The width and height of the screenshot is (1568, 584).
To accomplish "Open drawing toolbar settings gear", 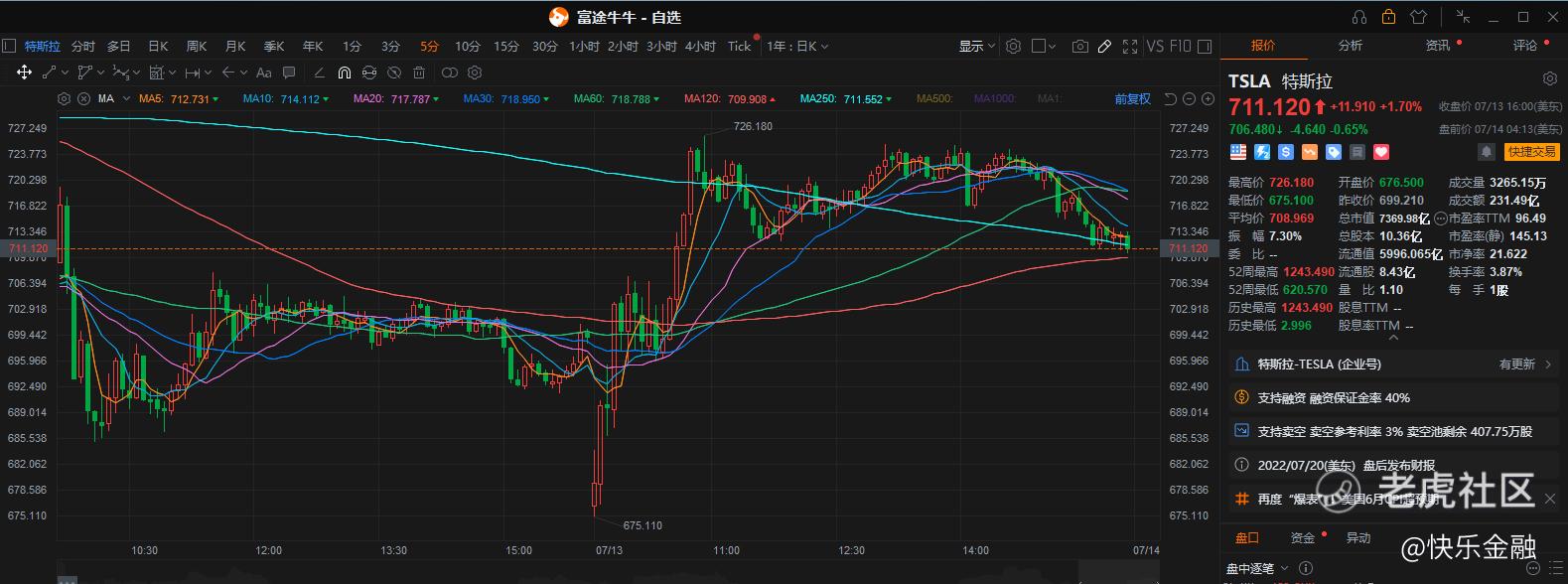I will pyautogui.click(x=475, y=73).
